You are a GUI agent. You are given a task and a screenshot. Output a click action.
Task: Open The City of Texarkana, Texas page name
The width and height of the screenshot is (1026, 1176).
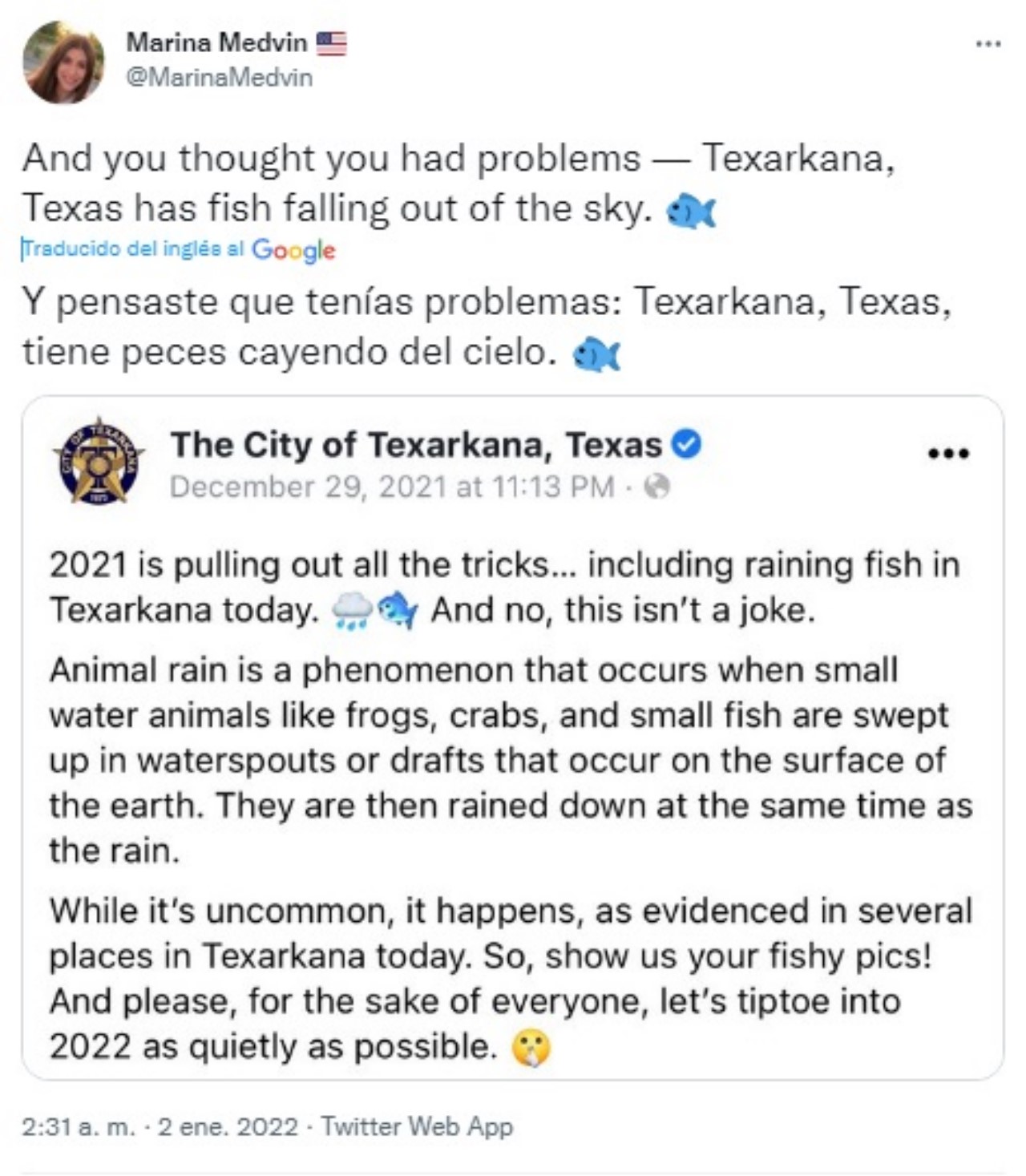[416, 444]
